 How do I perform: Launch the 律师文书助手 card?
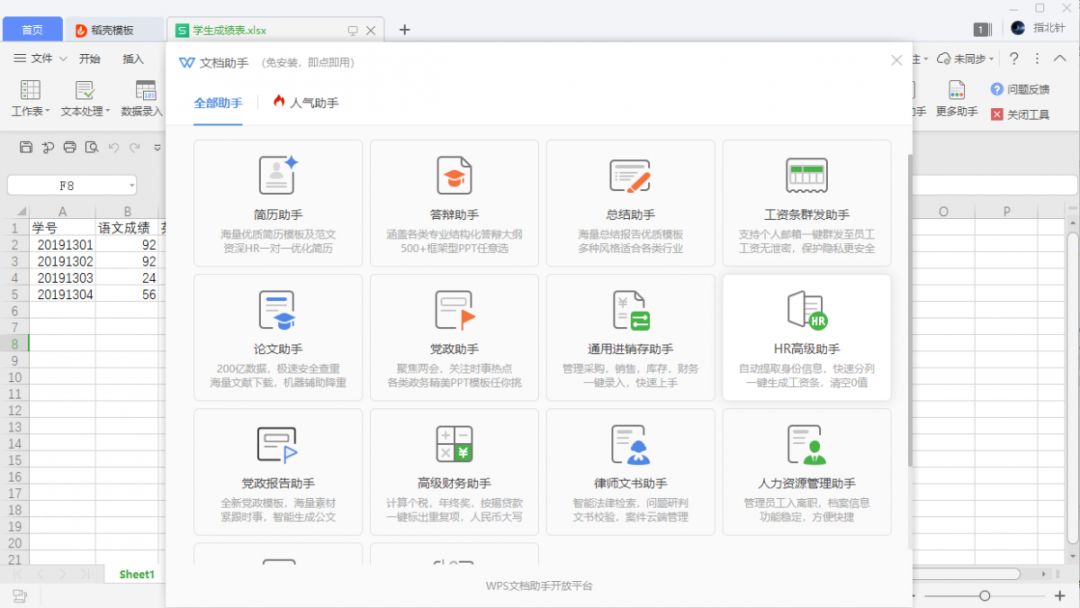click(x=630, y=472)
